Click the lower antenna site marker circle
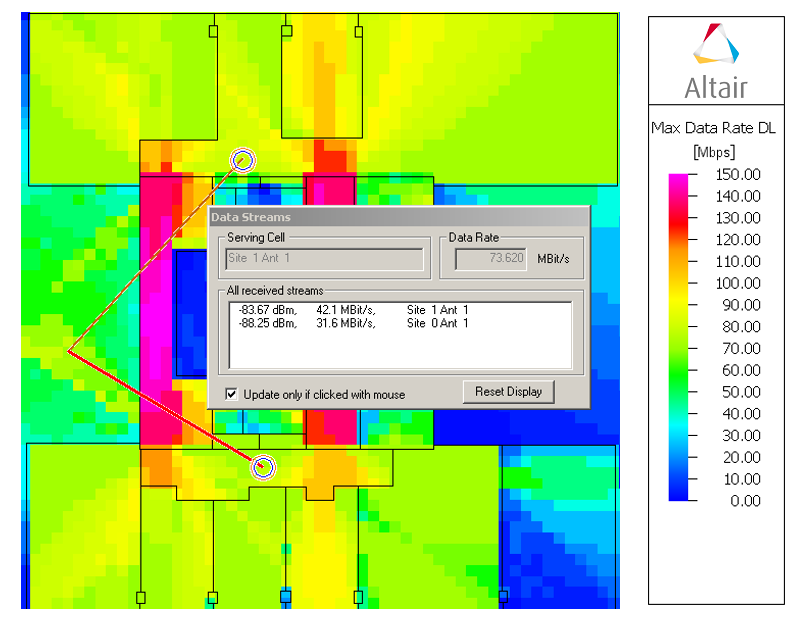The height and width of the screenshot is (619, 796). [x=263, y=466]
